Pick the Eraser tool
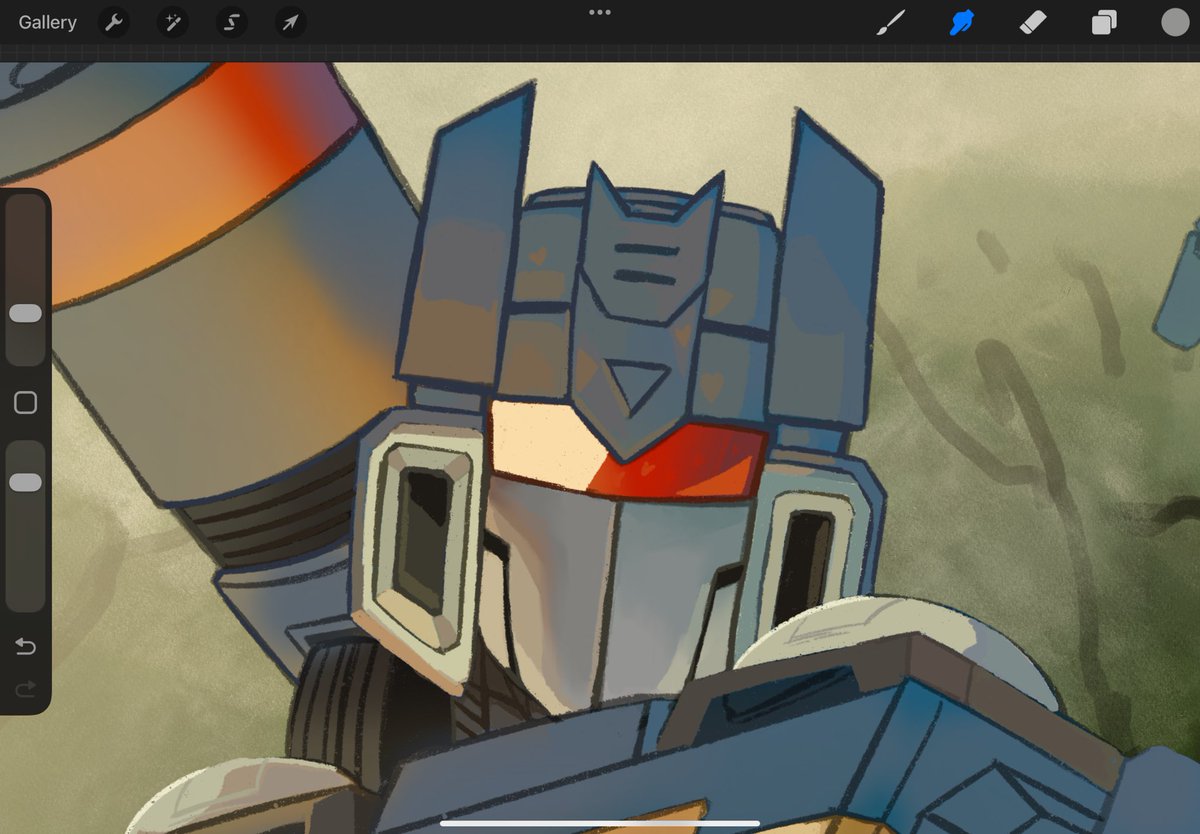Viewport: 1200px width, 834px height. pos(1032,22)
